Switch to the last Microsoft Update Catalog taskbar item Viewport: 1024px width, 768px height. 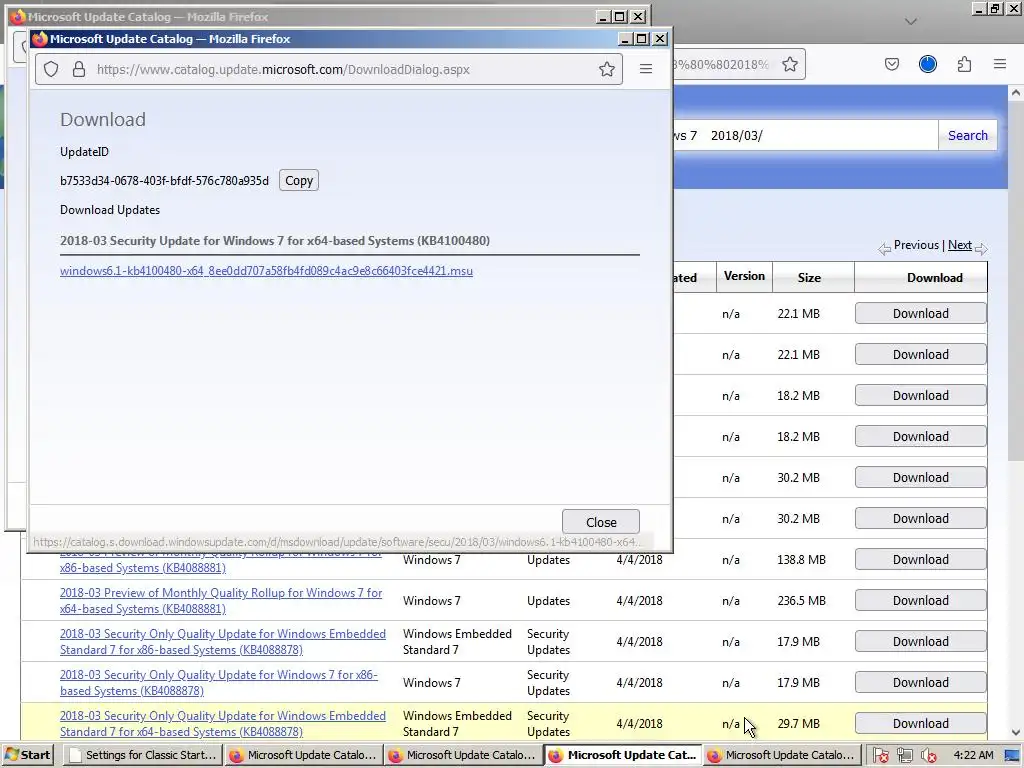(782, 755)
